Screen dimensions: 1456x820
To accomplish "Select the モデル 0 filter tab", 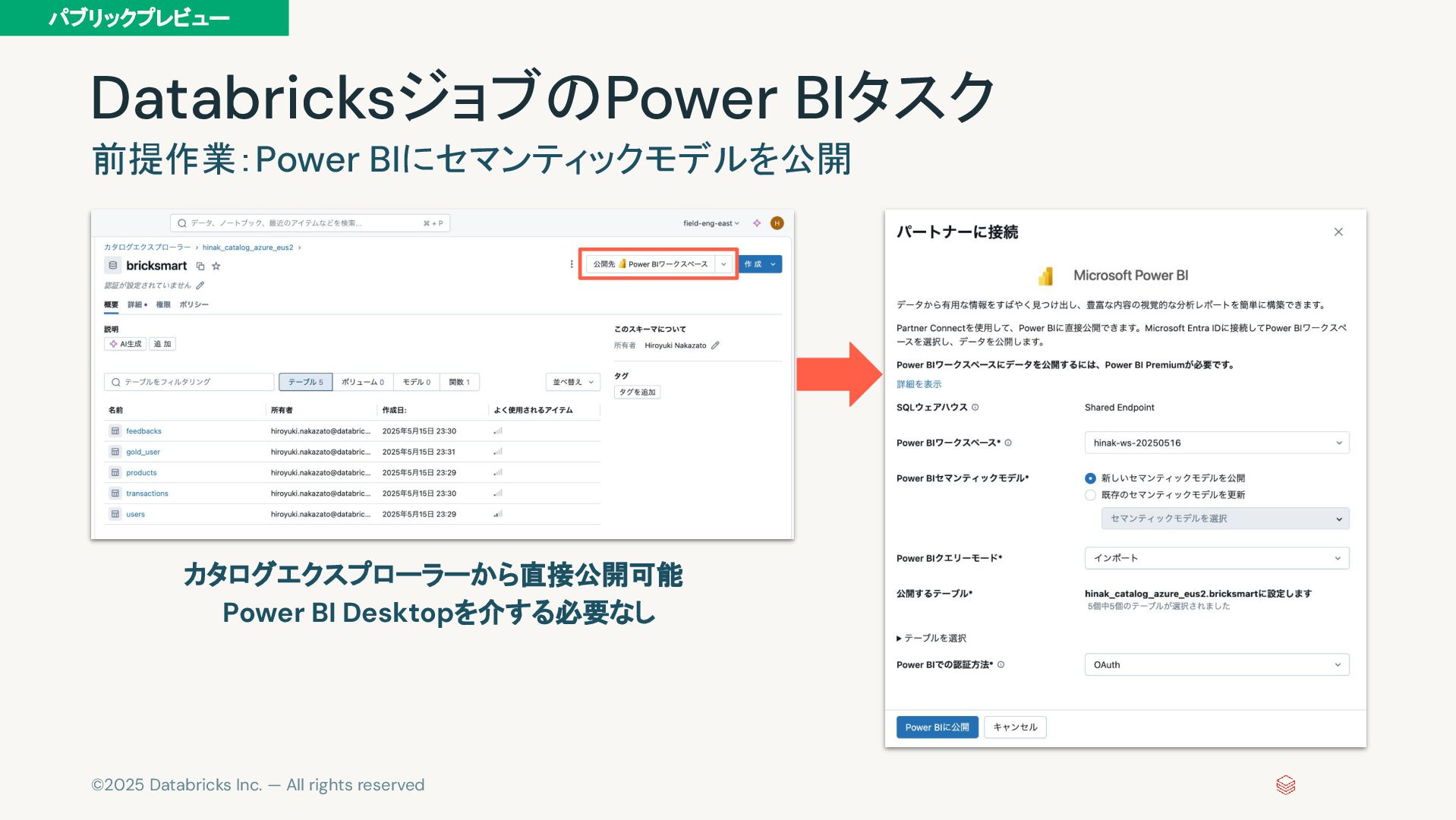I will 417,382.
